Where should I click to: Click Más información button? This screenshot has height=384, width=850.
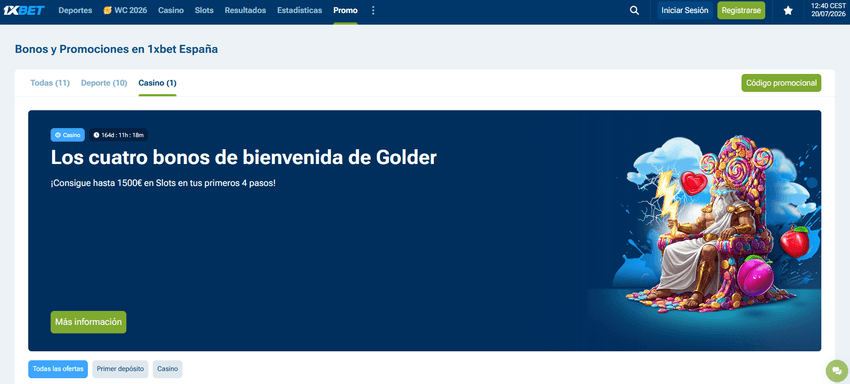coord(88,322)
